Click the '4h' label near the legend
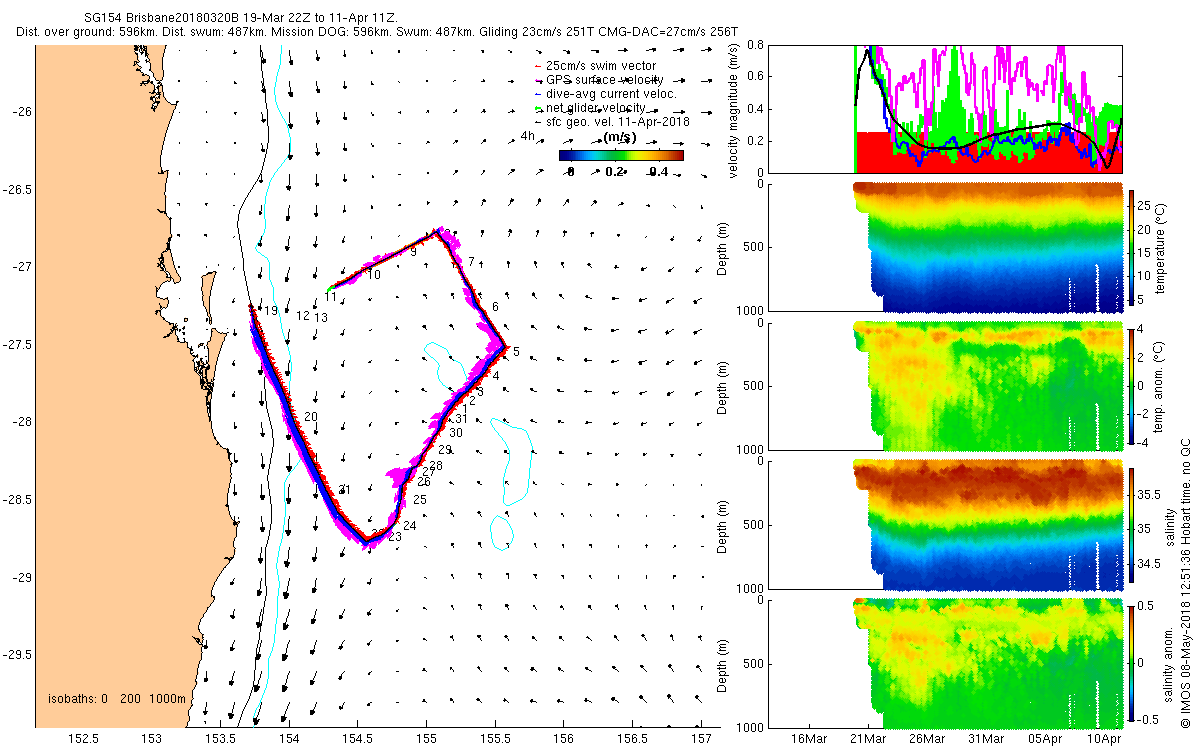 coord(527,136)
